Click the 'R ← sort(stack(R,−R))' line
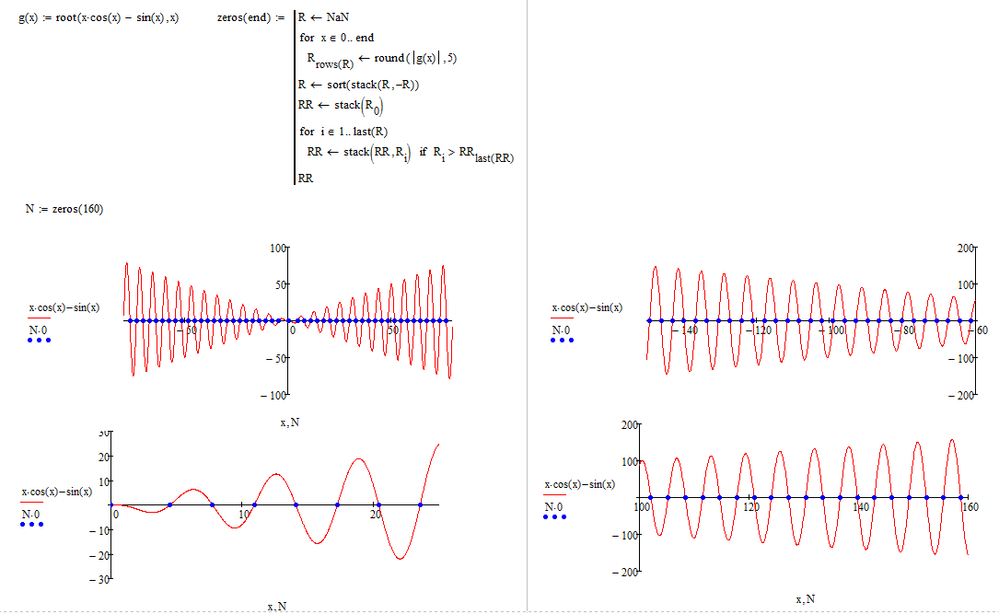Image resolution: width=999 pixels, height=613 pixels. point(359,85)
